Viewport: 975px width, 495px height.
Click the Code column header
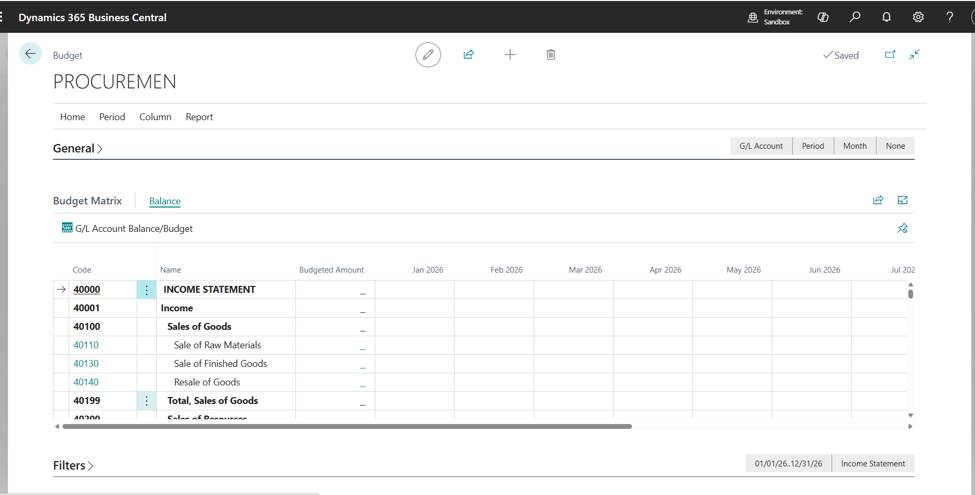82,270
